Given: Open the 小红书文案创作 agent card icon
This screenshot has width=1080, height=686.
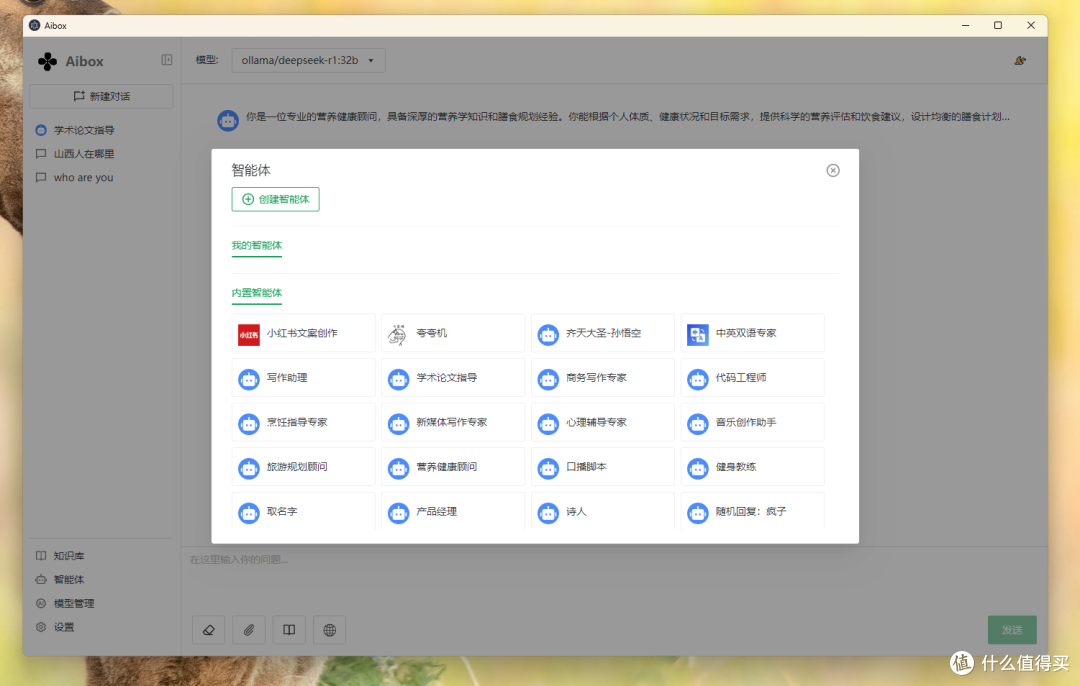Looking at the screenshot, I should point(249,334).
